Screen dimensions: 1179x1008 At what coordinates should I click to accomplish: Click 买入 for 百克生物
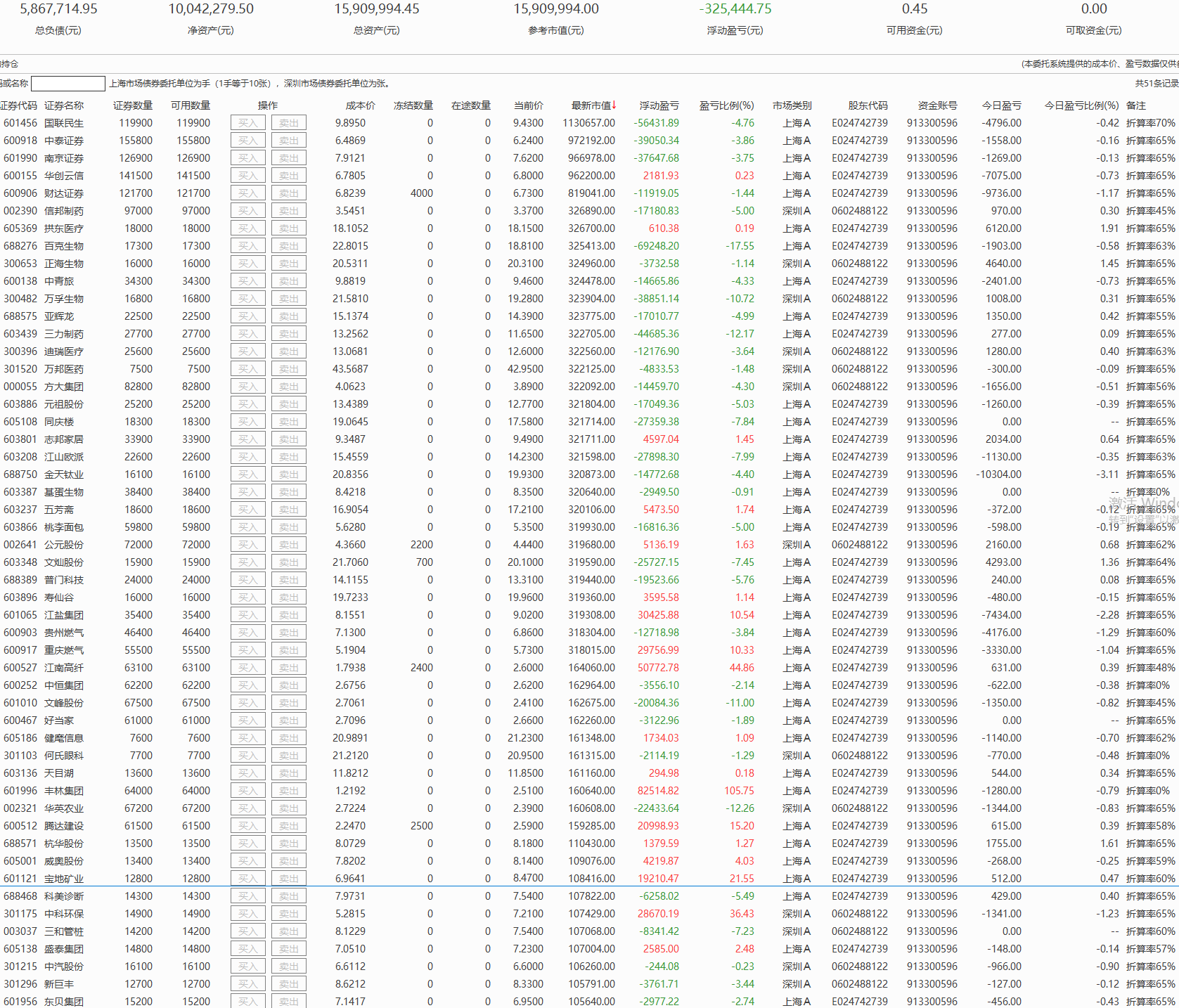click(247, 246)
